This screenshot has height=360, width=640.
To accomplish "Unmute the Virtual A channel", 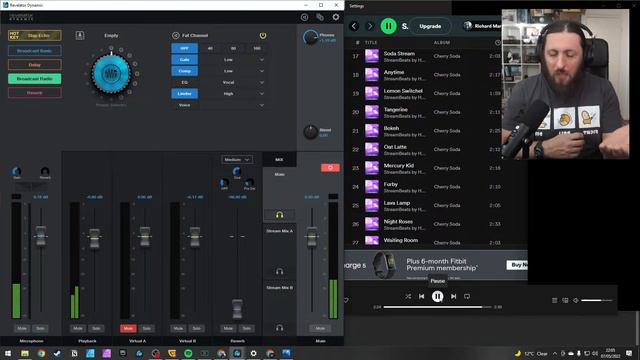I will pos(128,328).
